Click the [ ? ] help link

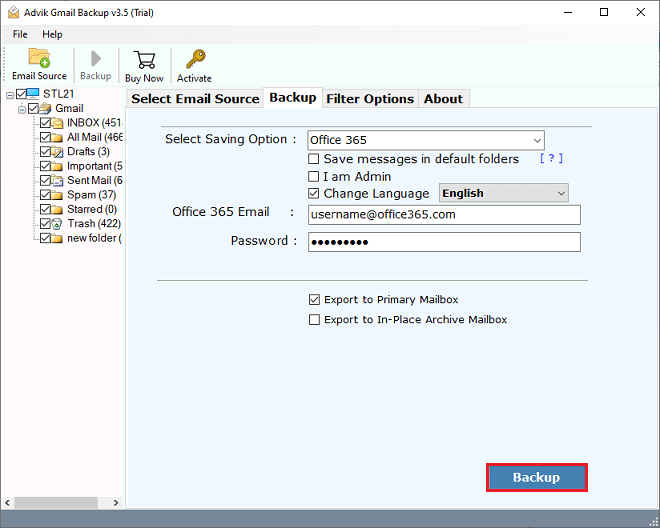[551, 158]
